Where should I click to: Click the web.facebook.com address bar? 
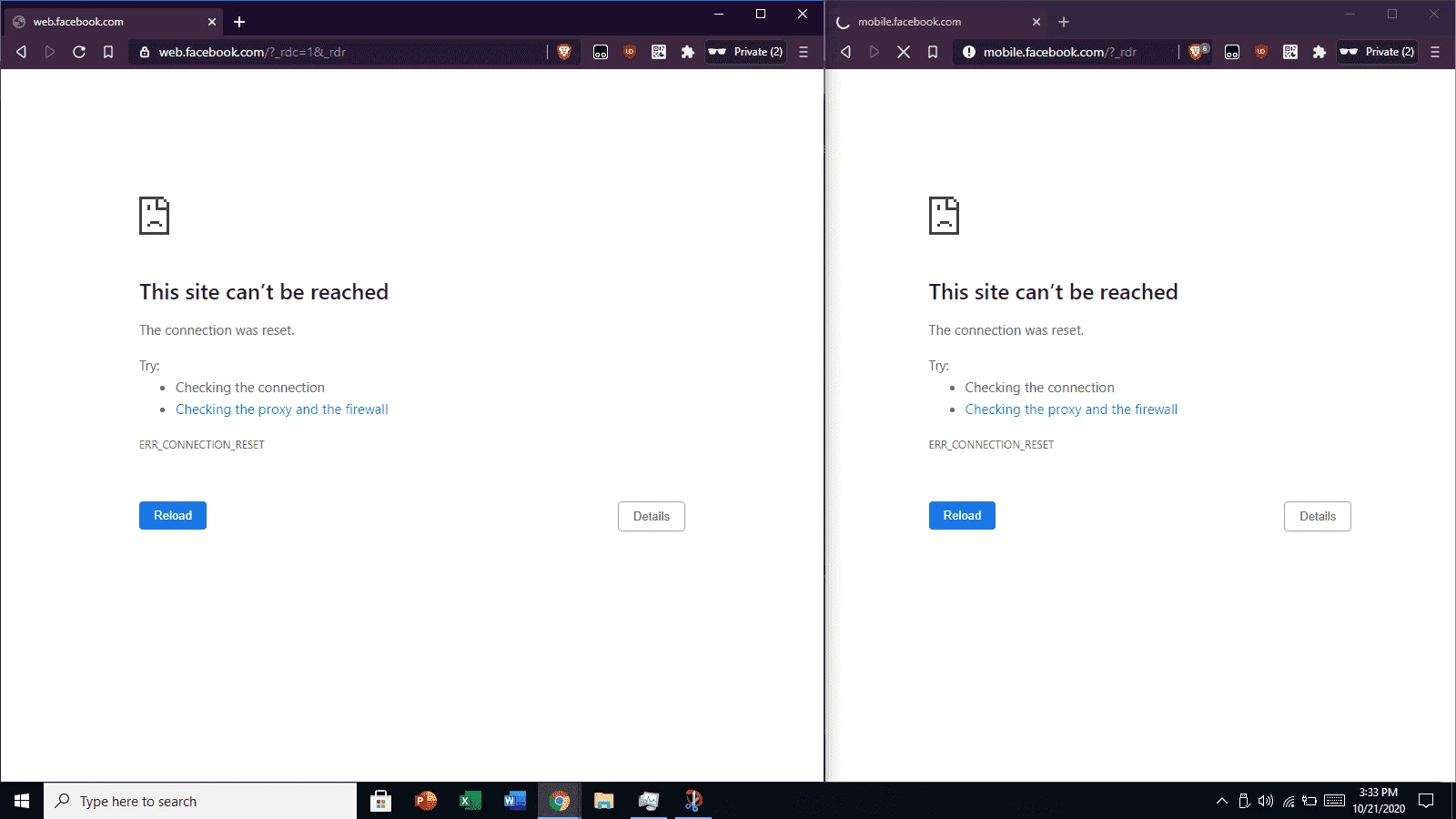tap(337, 52)
